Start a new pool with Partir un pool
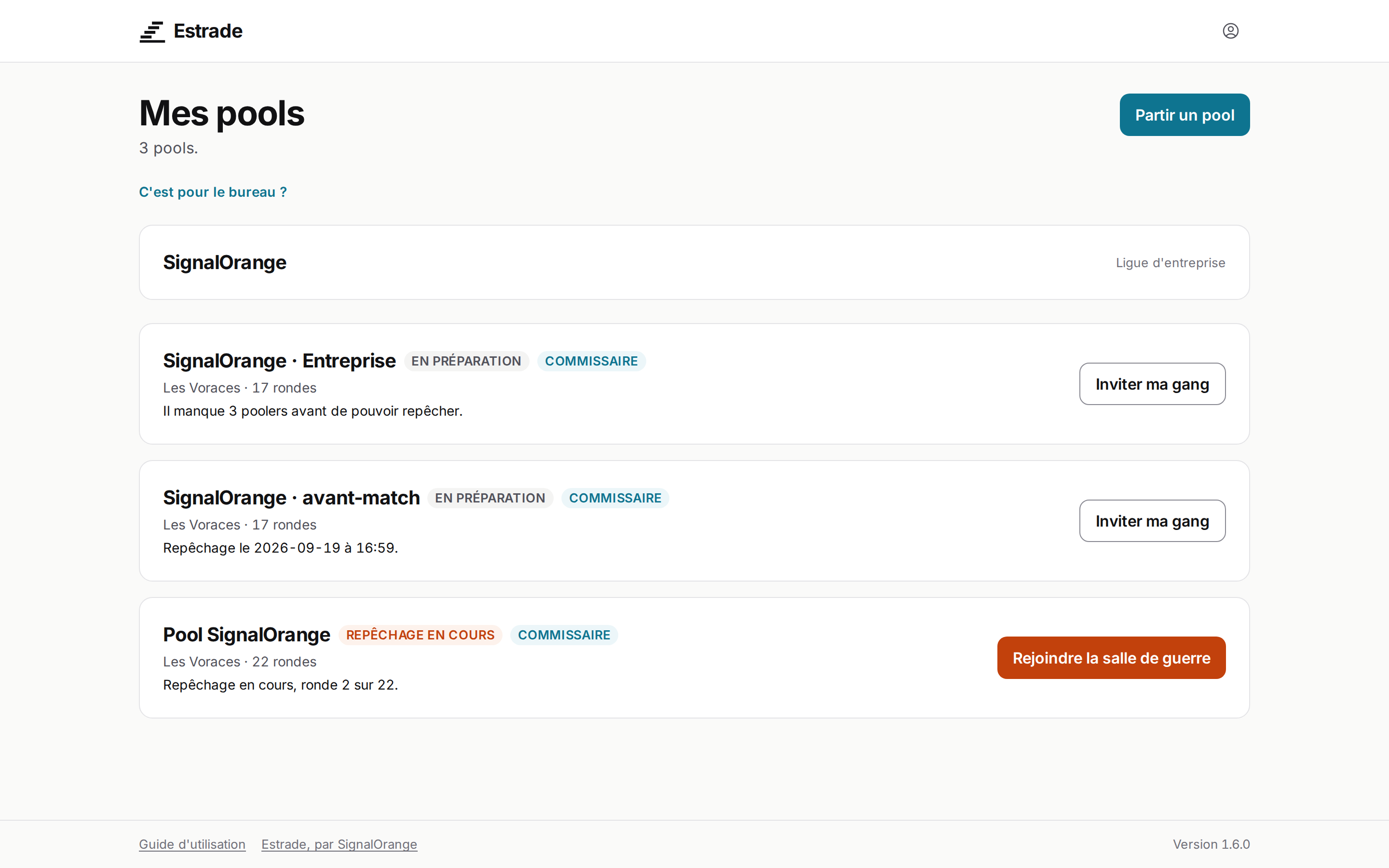 pyautogui.click(x=1184, y=115)
